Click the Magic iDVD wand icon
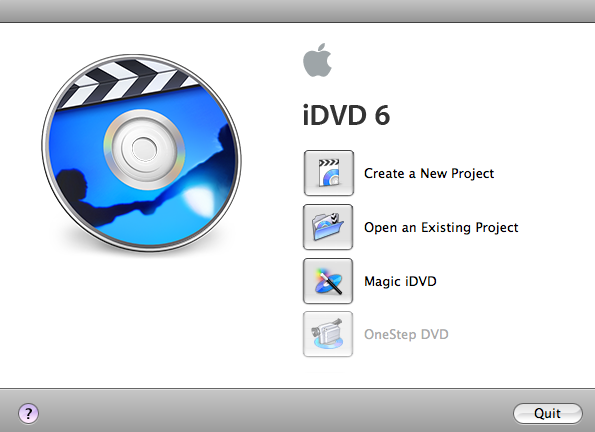Screen dimensions: 595x432 pyautogui.click(x=328, y=281)
